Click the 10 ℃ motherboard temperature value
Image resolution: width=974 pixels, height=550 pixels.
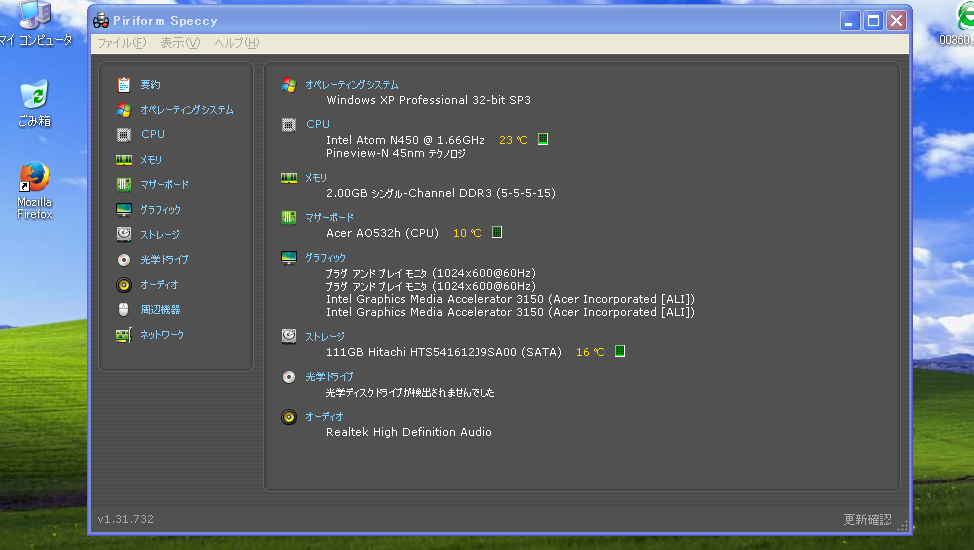point(467,233)
